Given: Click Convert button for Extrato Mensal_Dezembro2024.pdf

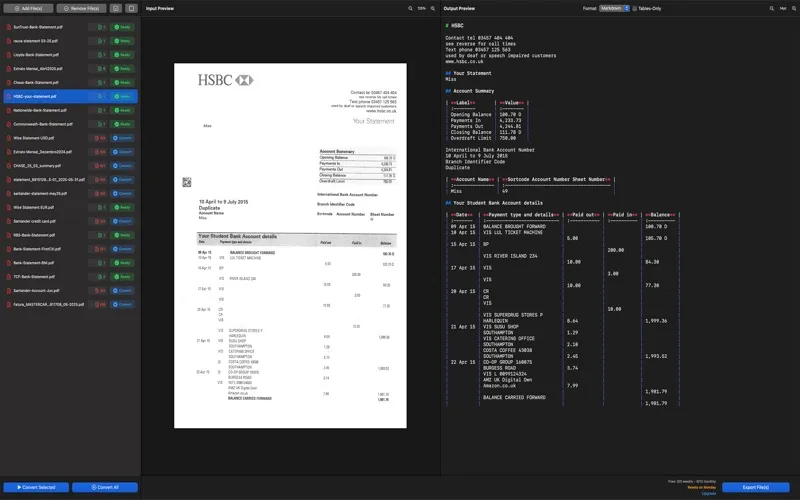Looking at the screenshot, I should click(x=122, y=152).
